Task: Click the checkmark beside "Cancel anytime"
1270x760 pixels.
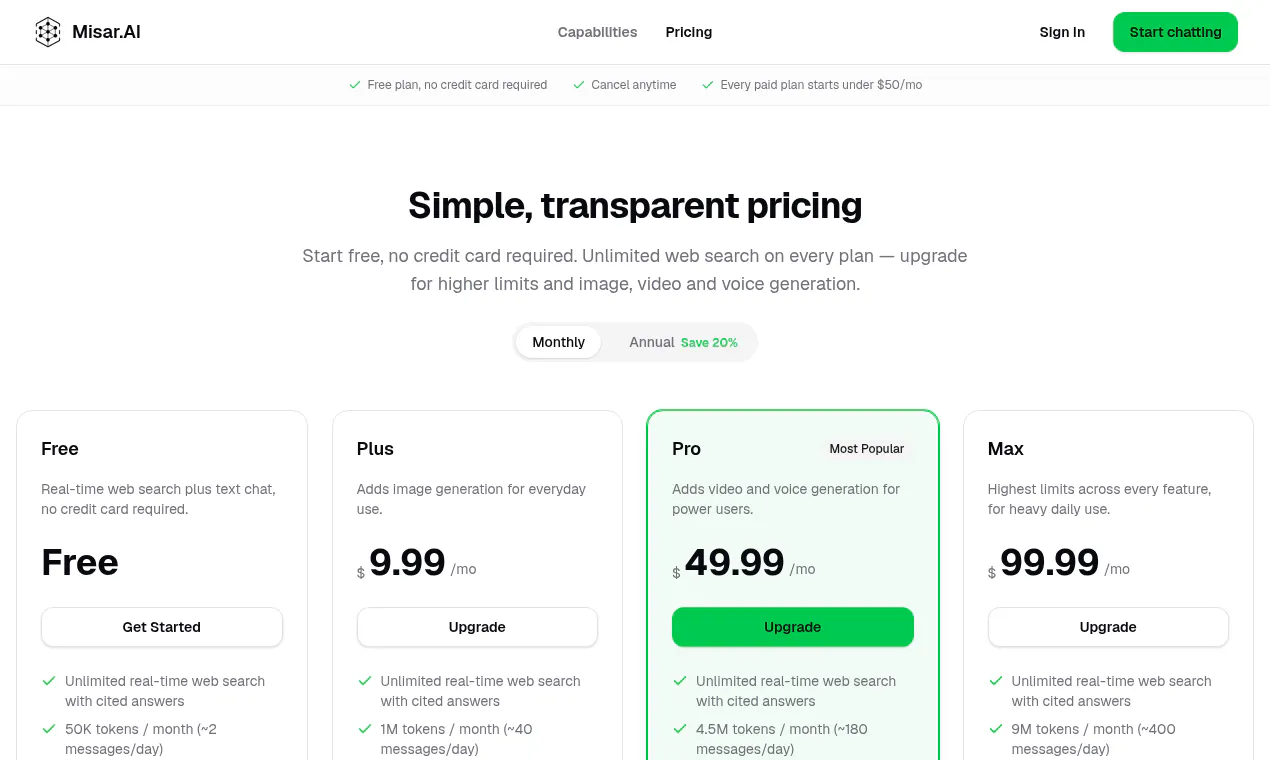Action: [579, 85]
